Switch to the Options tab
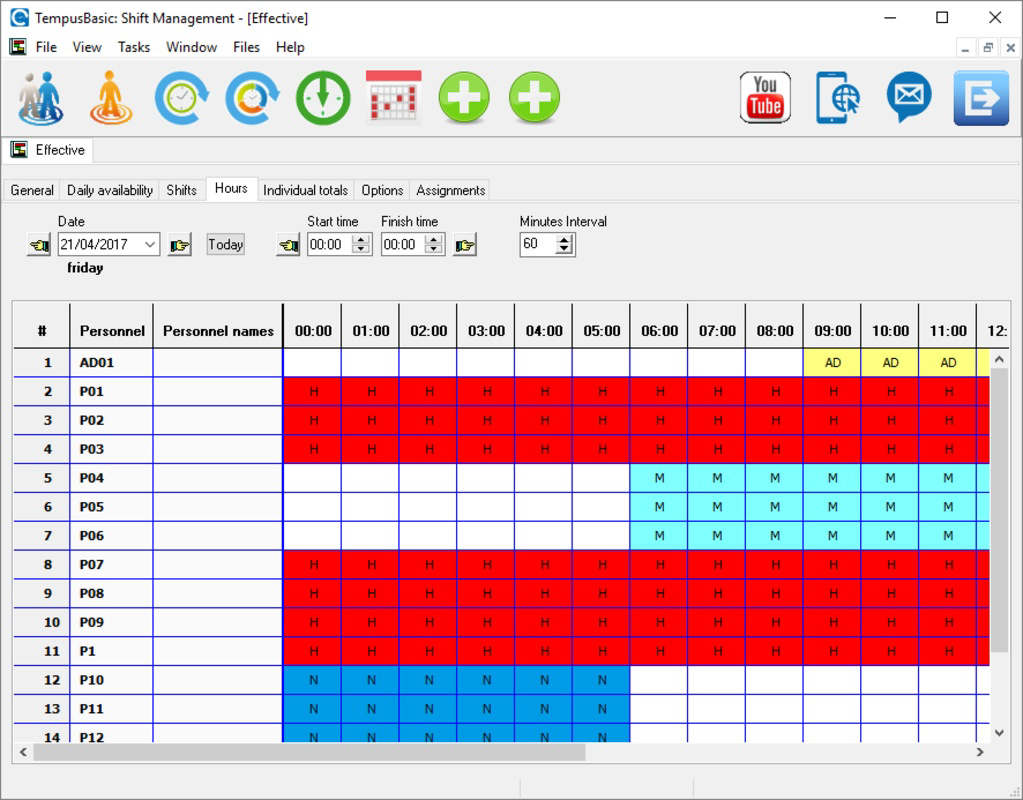Image resolution: width=1023 pixels, height=800 pixels. (382, 190)
